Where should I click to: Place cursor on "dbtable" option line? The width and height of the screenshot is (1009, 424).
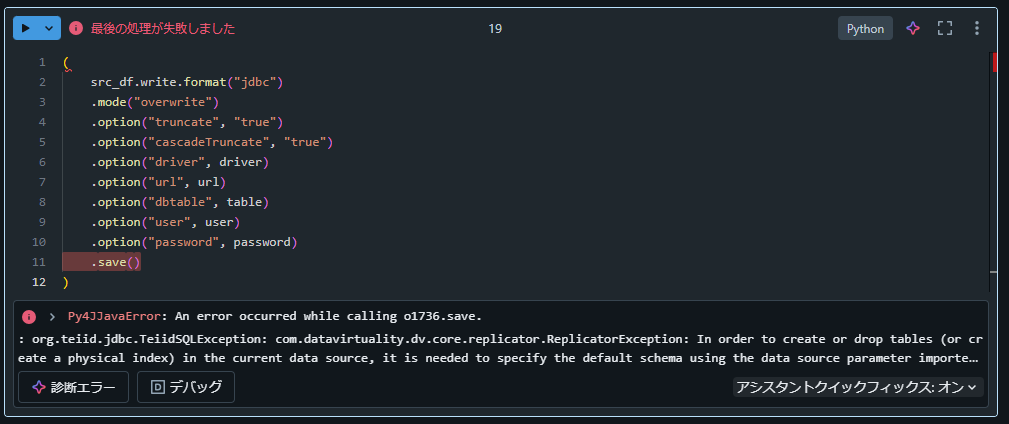[180, 202]
